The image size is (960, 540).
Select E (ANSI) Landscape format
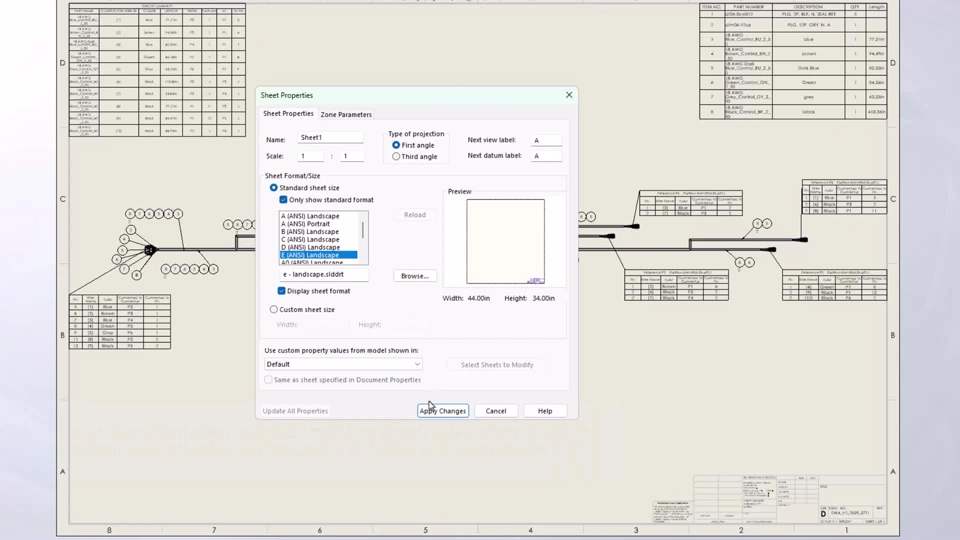click(319, 255)
